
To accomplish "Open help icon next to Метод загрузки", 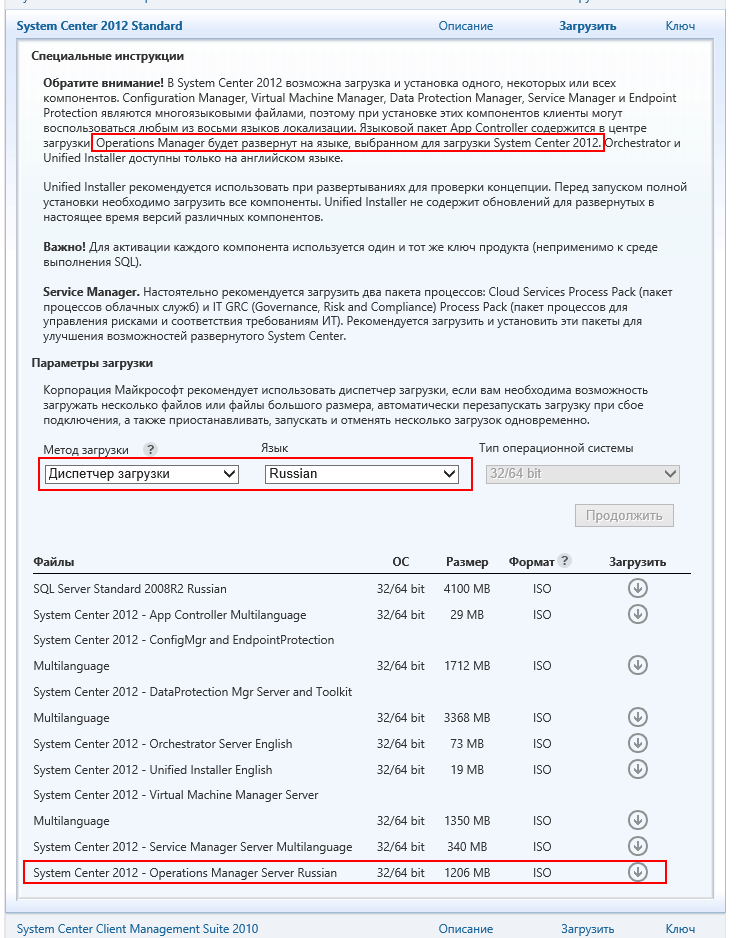I will pos(150,449).
